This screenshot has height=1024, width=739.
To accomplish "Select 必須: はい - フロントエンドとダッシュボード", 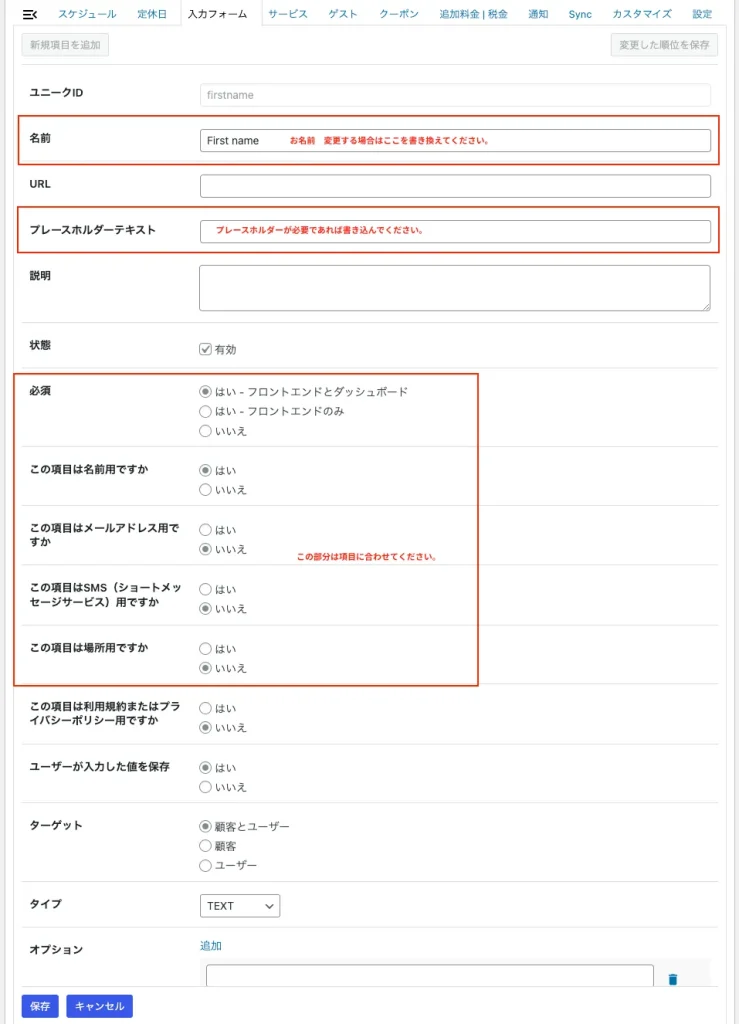I will [205, 392].
